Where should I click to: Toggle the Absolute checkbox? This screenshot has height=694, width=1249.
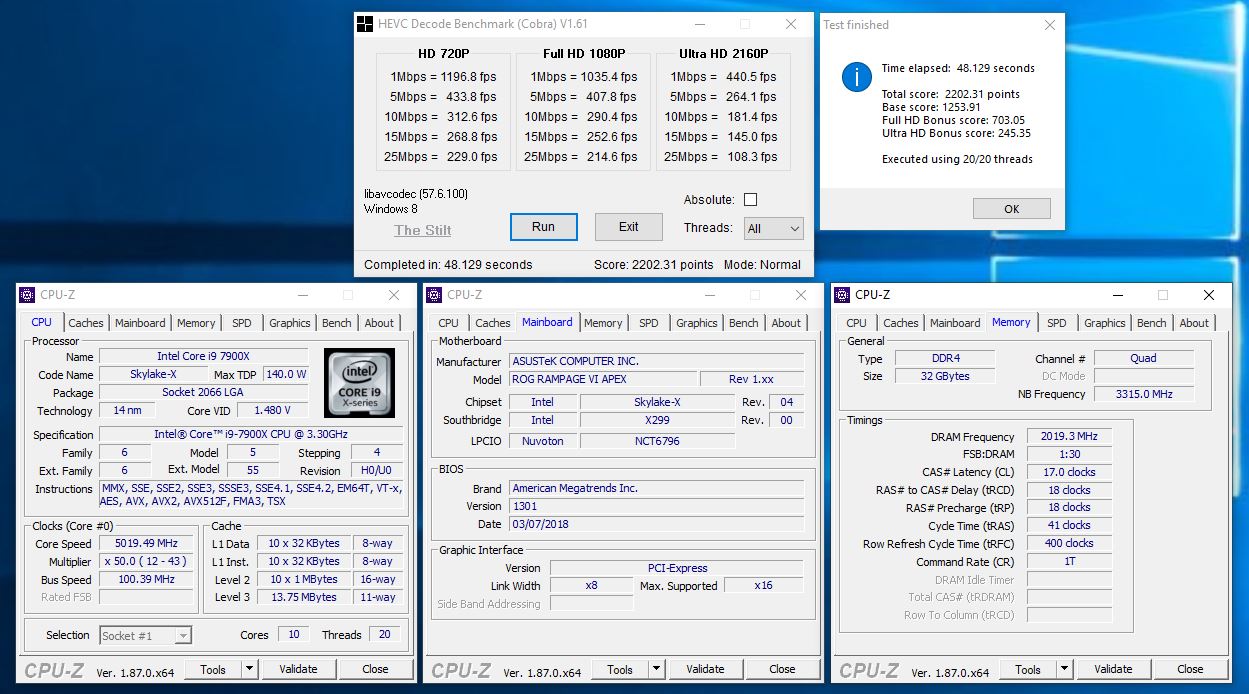[x=750, y=200]
